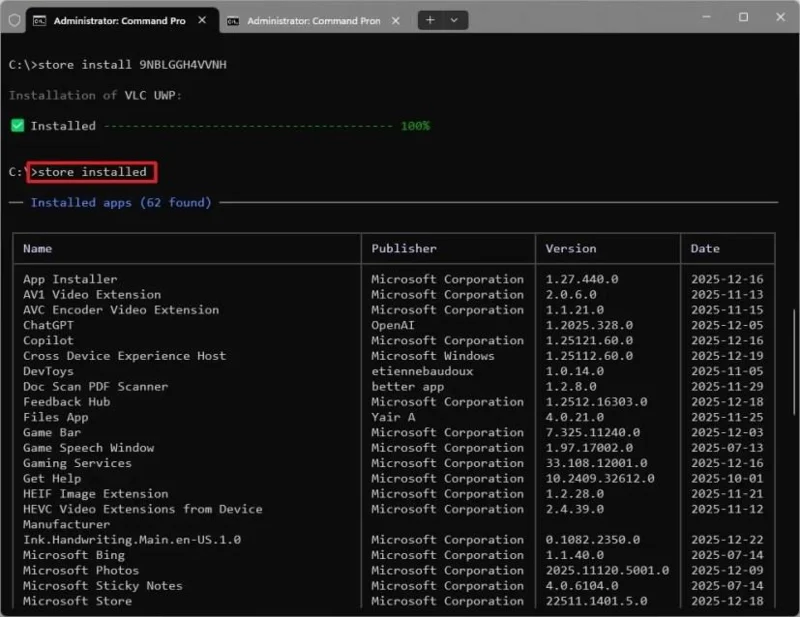Click the first tab's Command Prompt icon
The image size is (800, 617).
pos(39,21)
